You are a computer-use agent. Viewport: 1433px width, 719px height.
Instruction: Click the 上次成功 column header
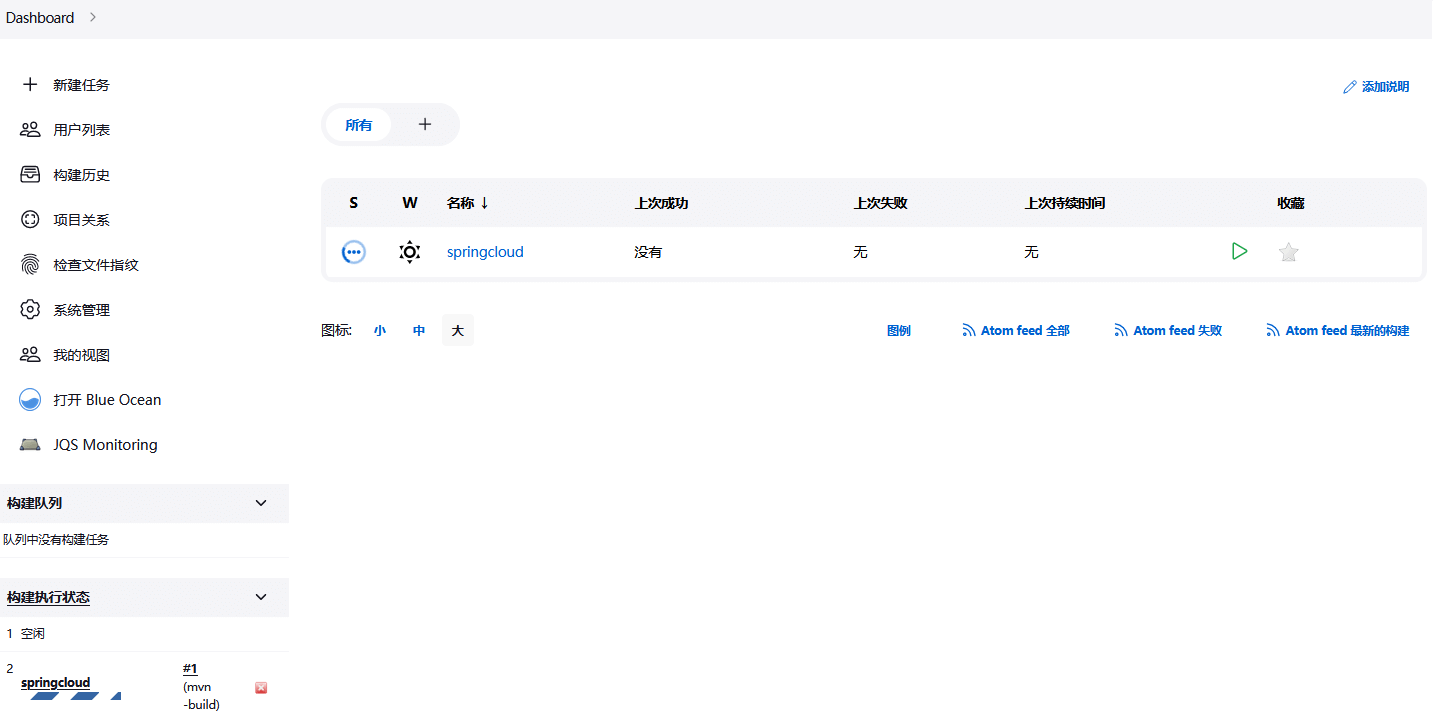coord(661,203)
